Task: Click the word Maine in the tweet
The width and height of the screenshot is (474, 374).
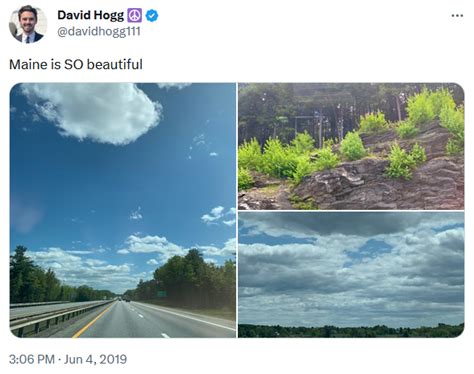Action: tap(28, 64)
